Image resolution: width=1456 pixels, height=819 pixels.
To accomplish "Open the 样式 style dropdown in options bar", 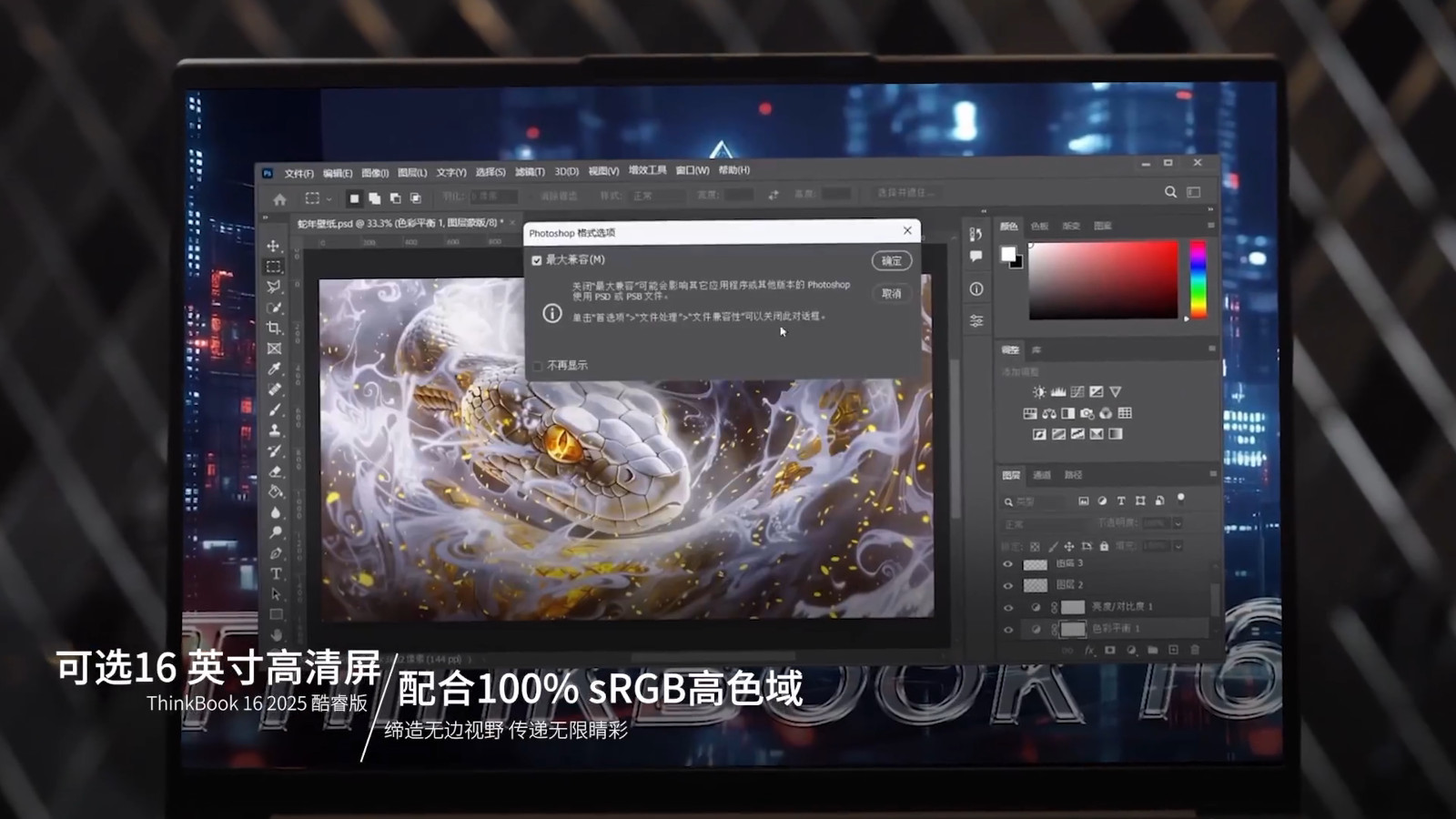I will pyautogui.click(x=655, y=196).
